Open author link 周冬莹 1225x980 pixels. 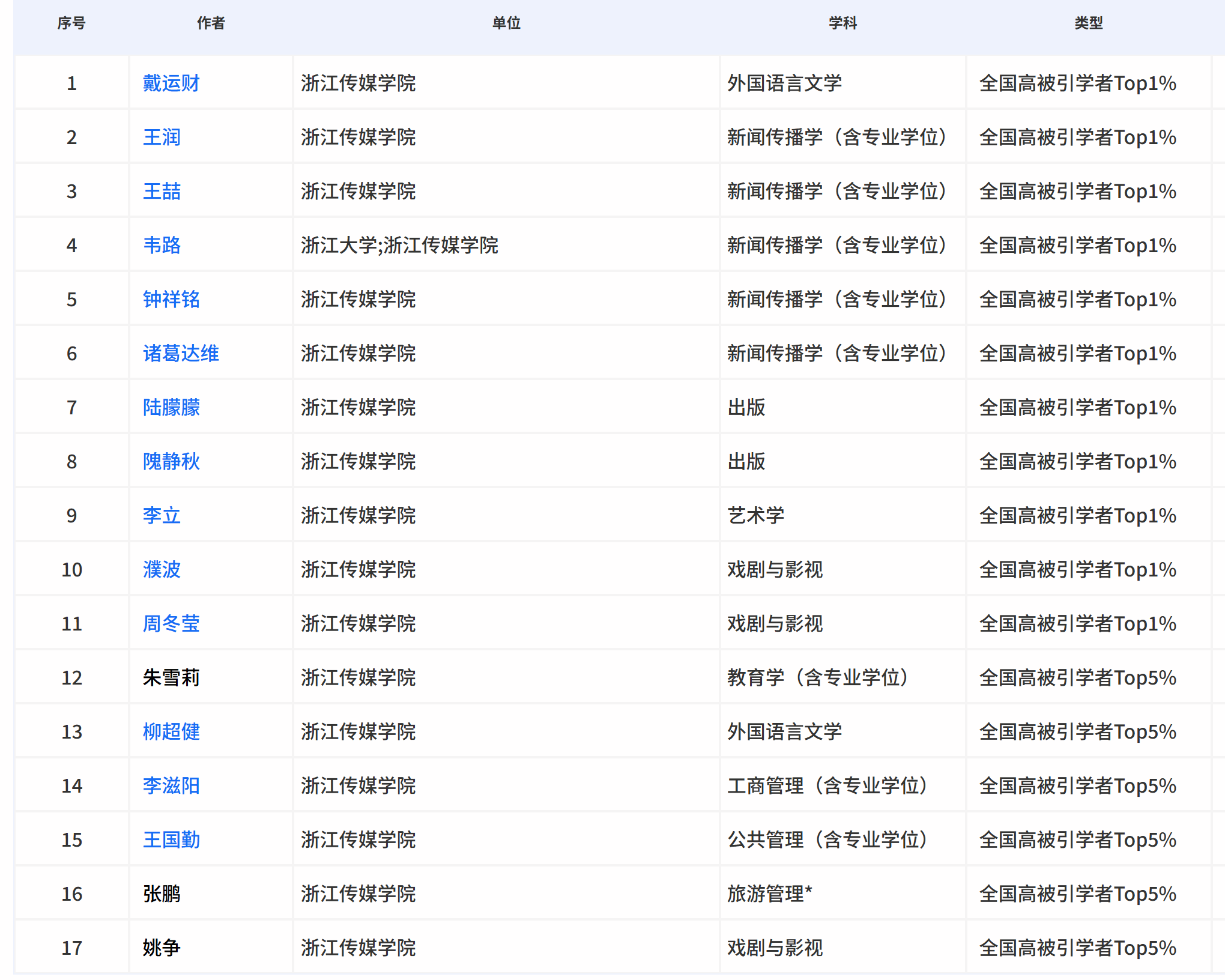click(171, 623)
